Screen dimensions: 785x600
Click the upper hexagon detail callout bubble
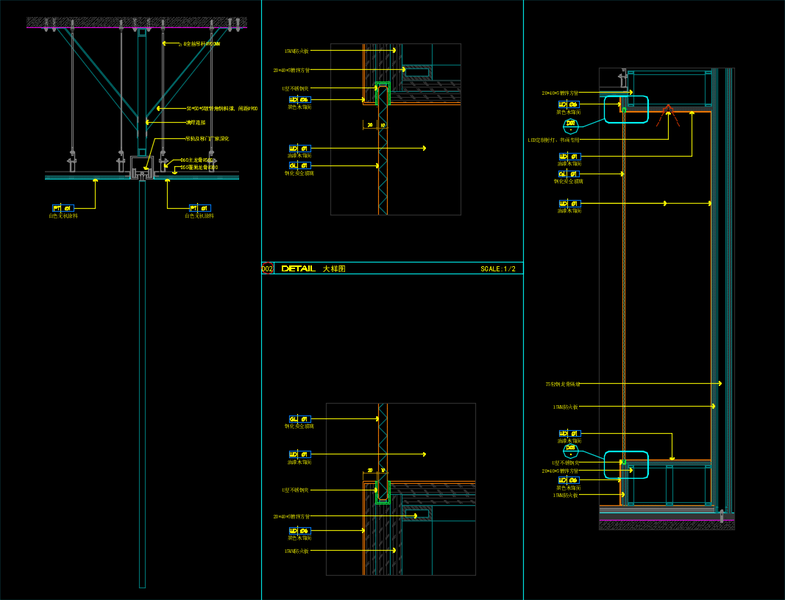pos(571,125)
